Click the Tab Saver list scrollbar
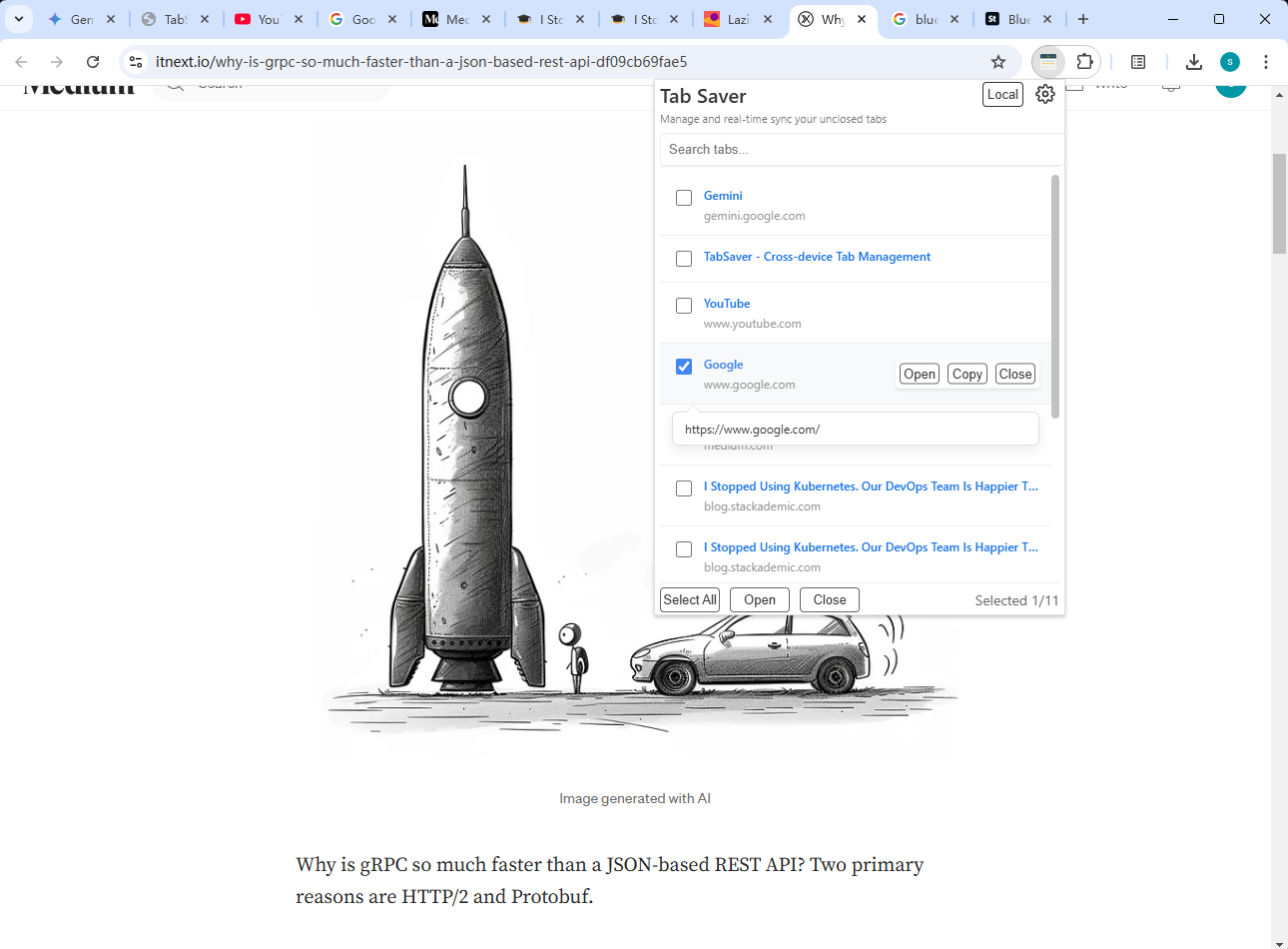Image resolution: width=1288 pixels, height=949 pixels. 1055,296
